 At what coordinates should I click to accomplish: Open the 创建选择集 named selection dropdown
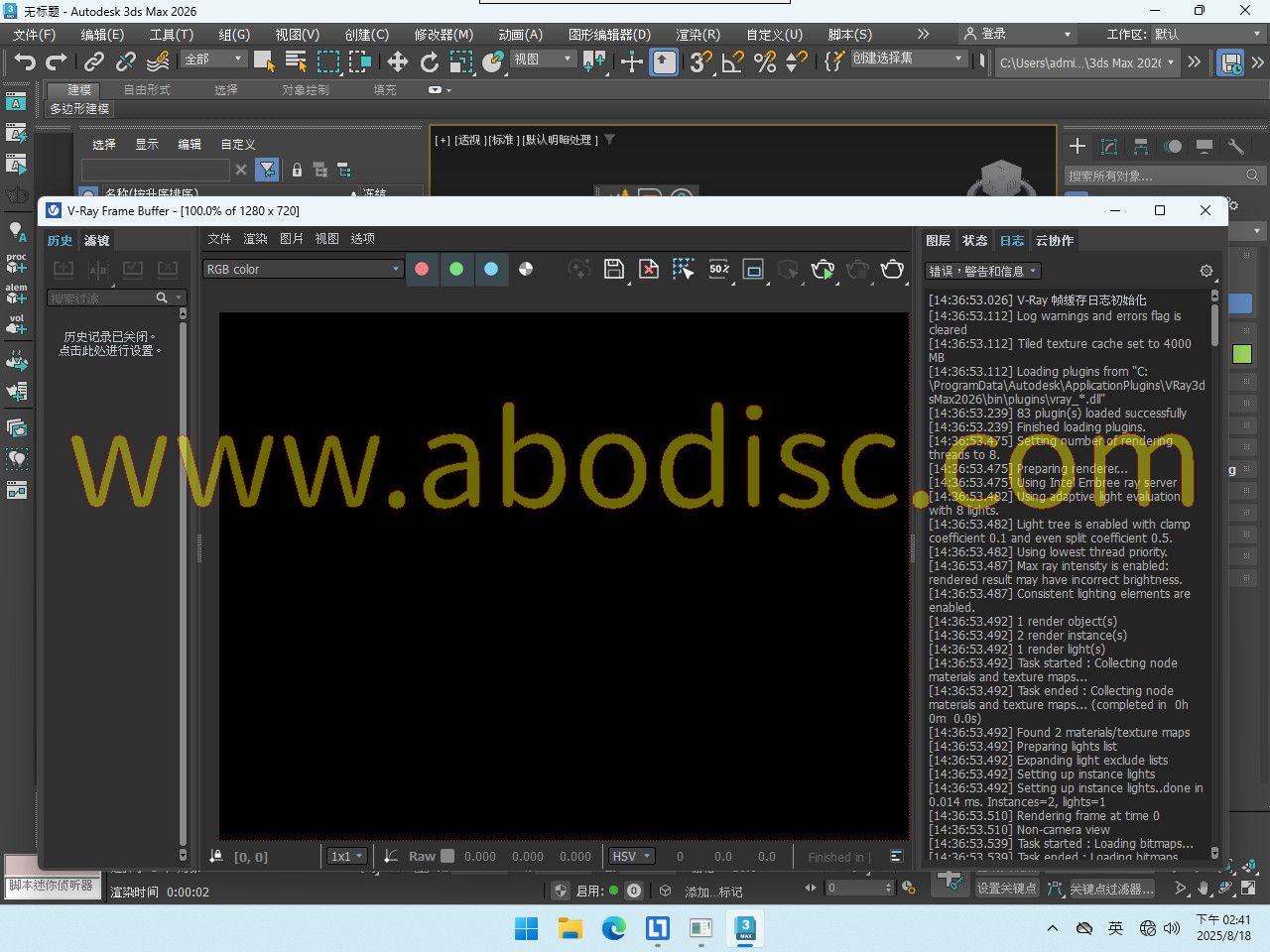click(x=907, y=59)
